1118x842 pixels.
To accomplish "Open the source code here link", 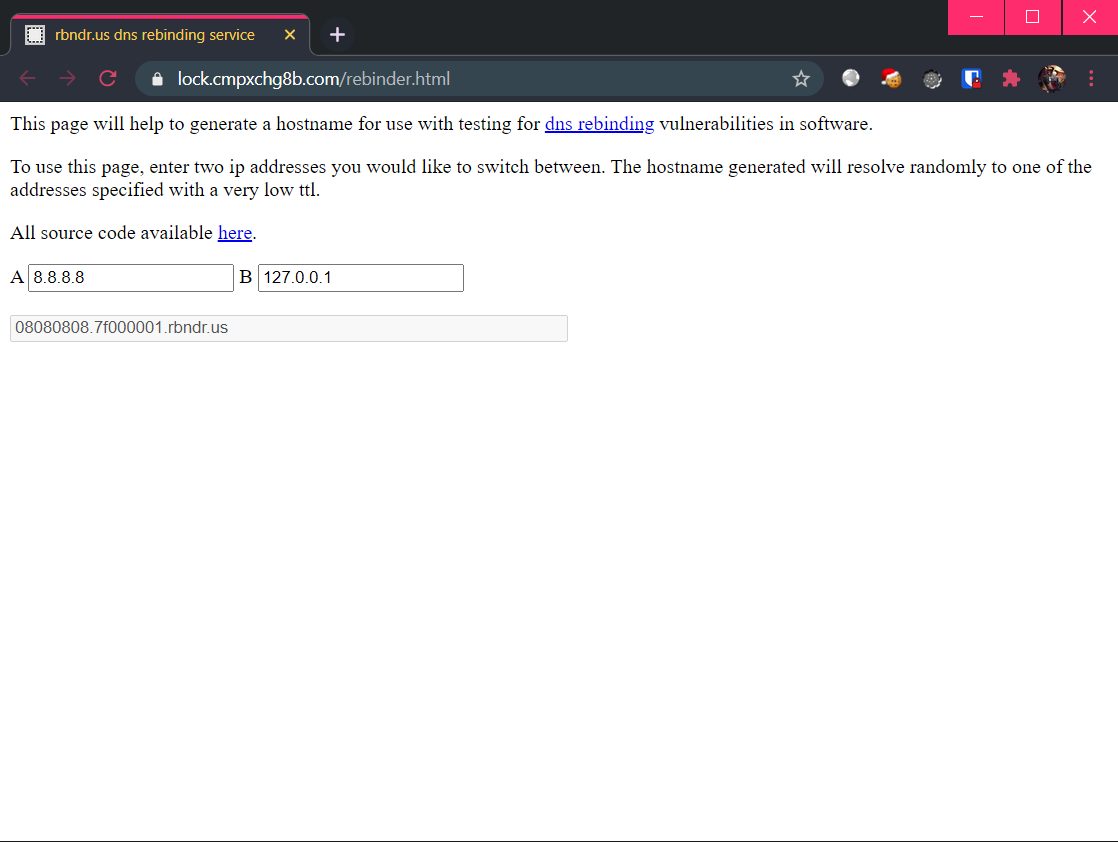I will (x=235, y=233).
